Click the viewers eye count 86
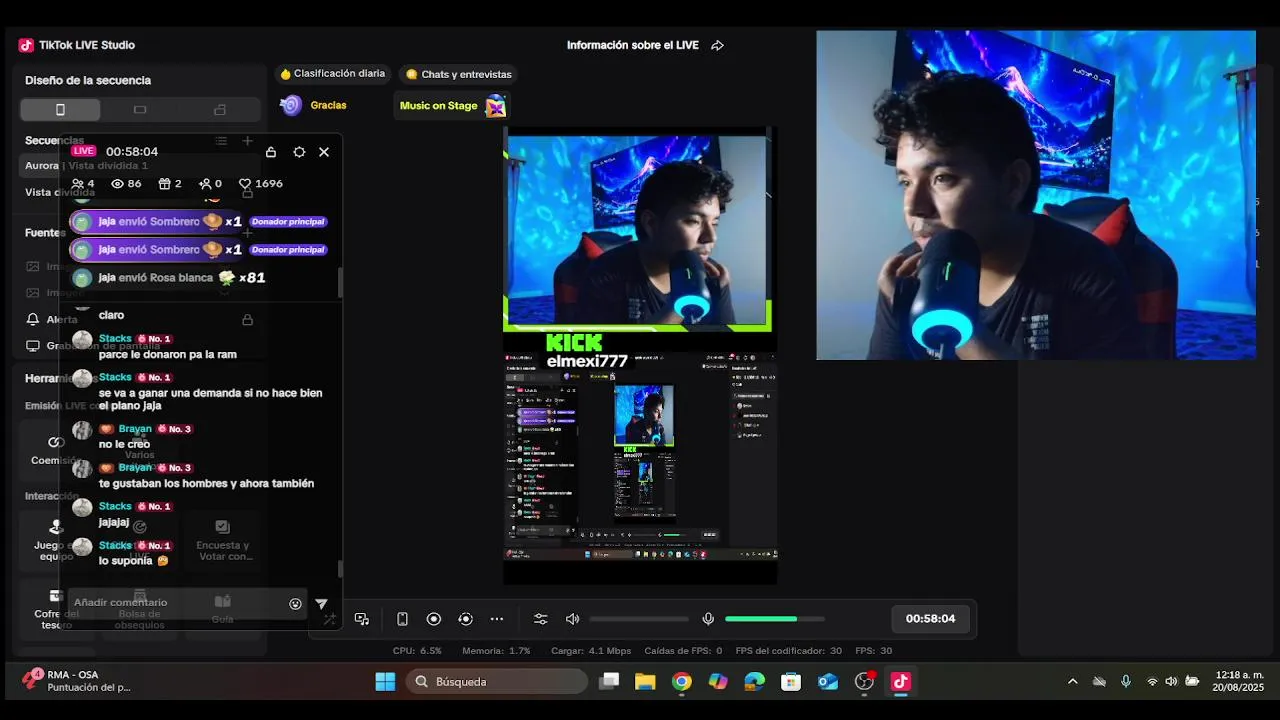Viewport: 1280px width, 720px height. [x=126, y=184]
